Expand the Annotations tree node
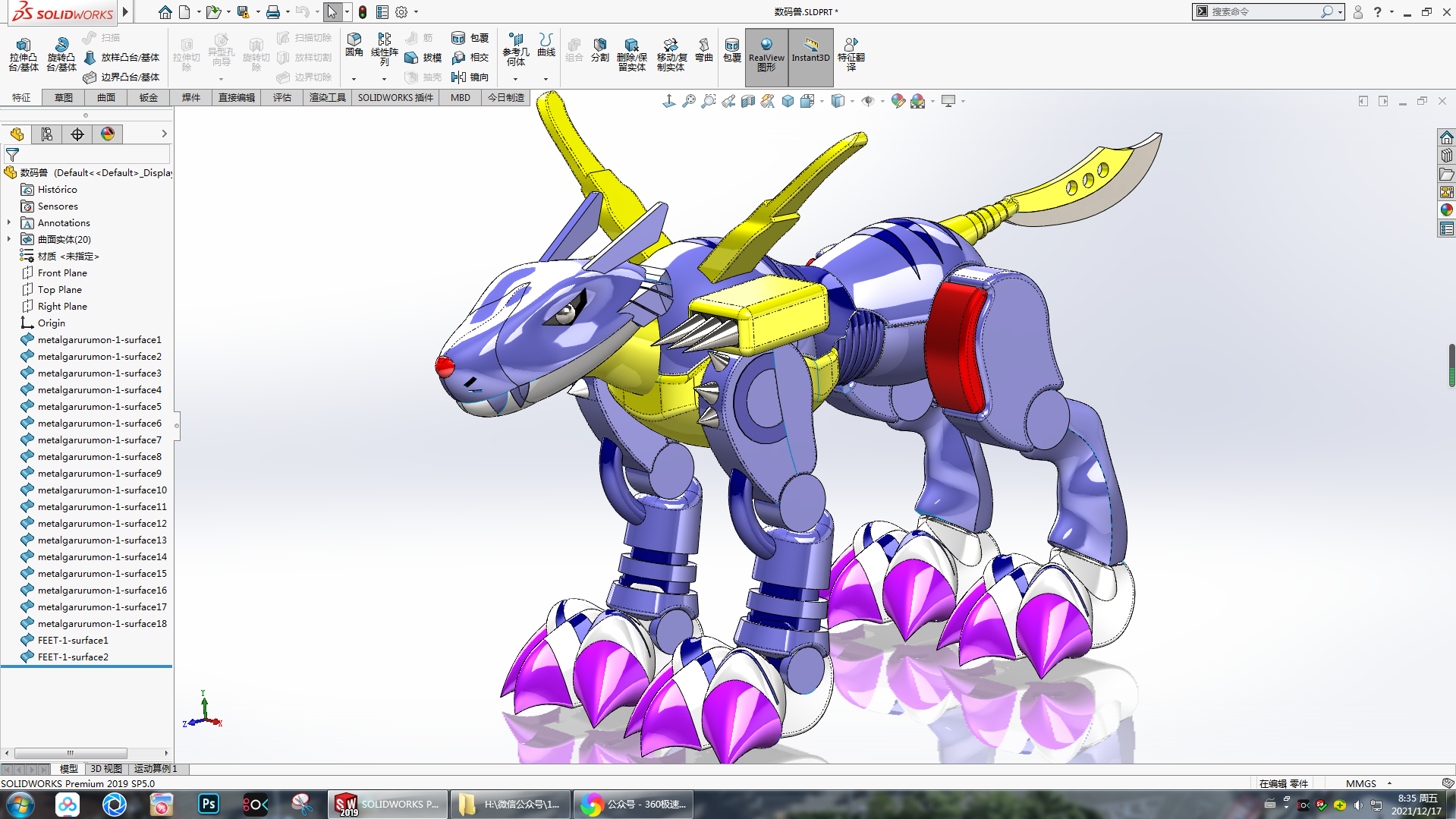The image size is (1456, 819). pos(9,223)
